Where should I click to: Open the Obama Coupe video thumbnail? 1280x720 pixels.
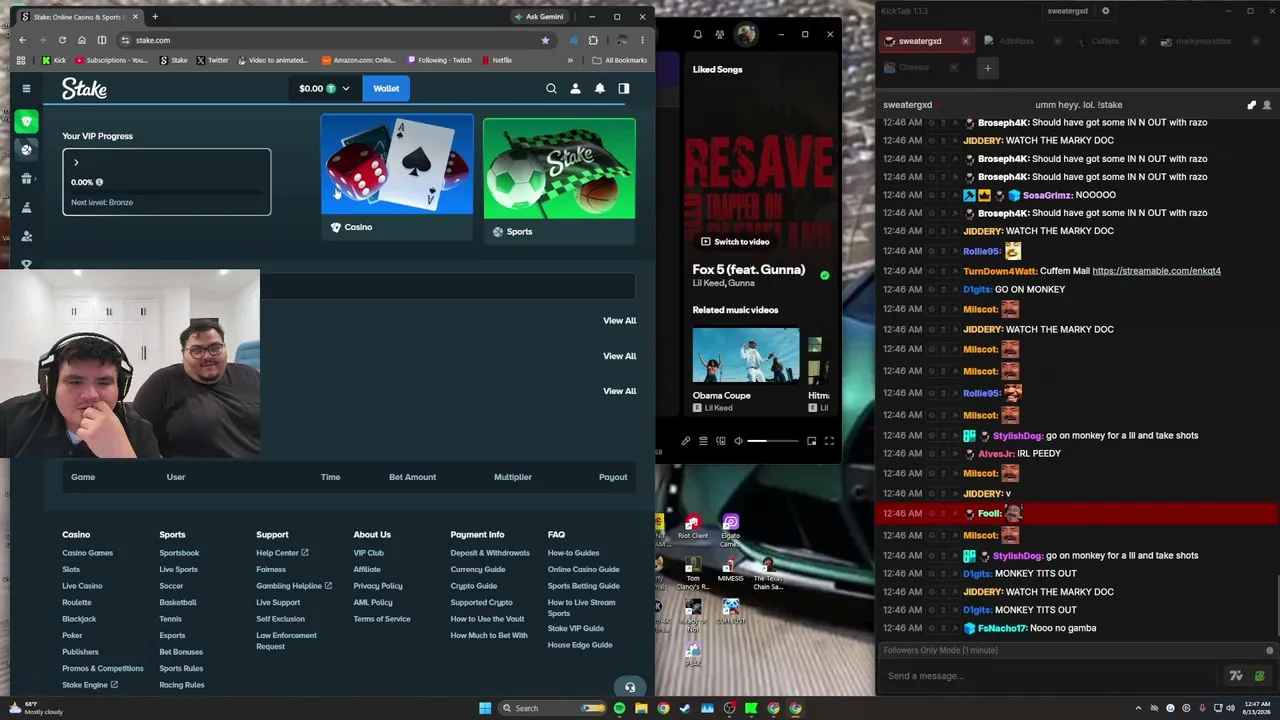[x=746, y=356]
